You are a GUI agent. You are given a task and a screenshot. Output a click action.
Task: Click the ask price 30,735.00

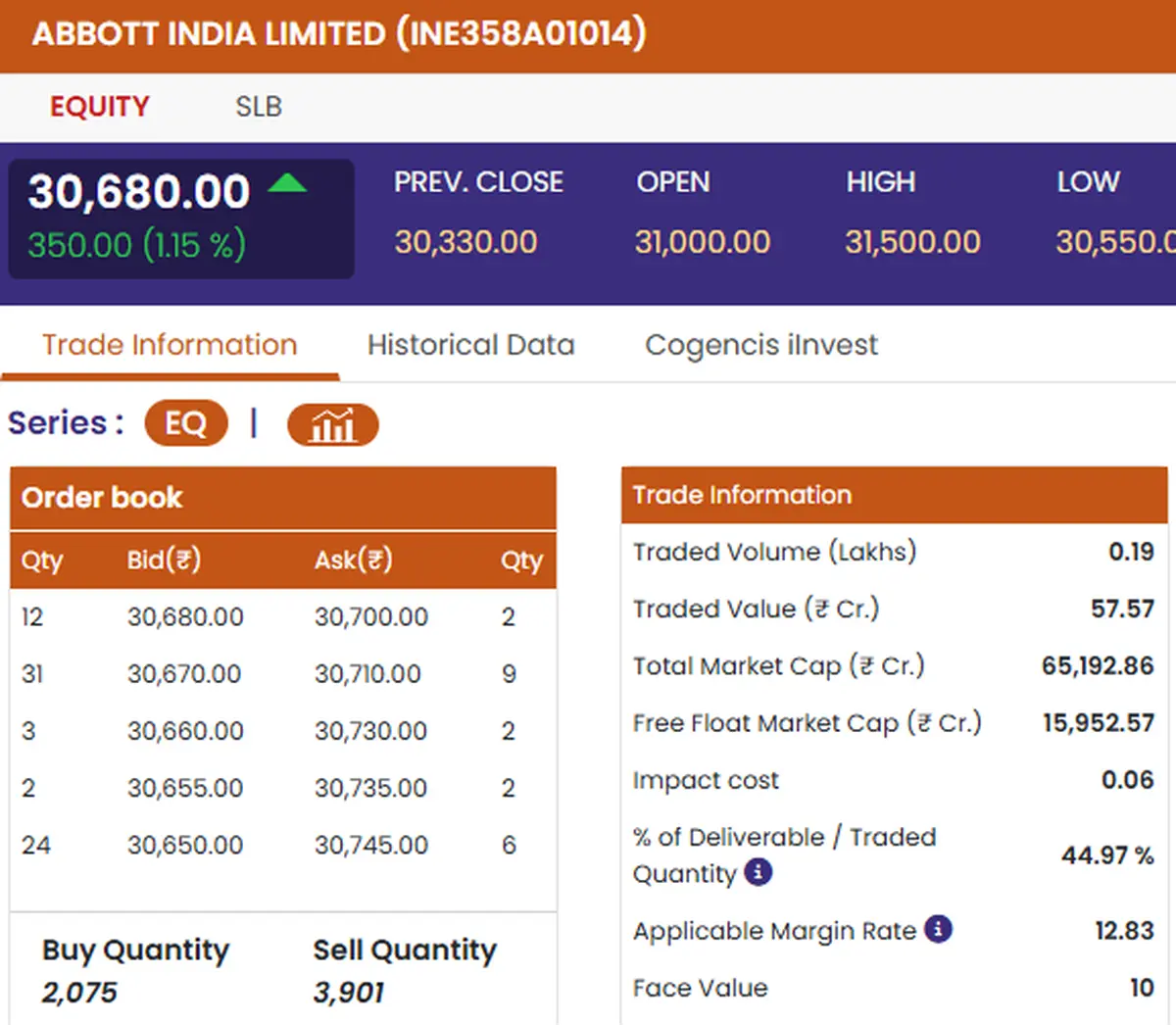[x=370, y=788]
